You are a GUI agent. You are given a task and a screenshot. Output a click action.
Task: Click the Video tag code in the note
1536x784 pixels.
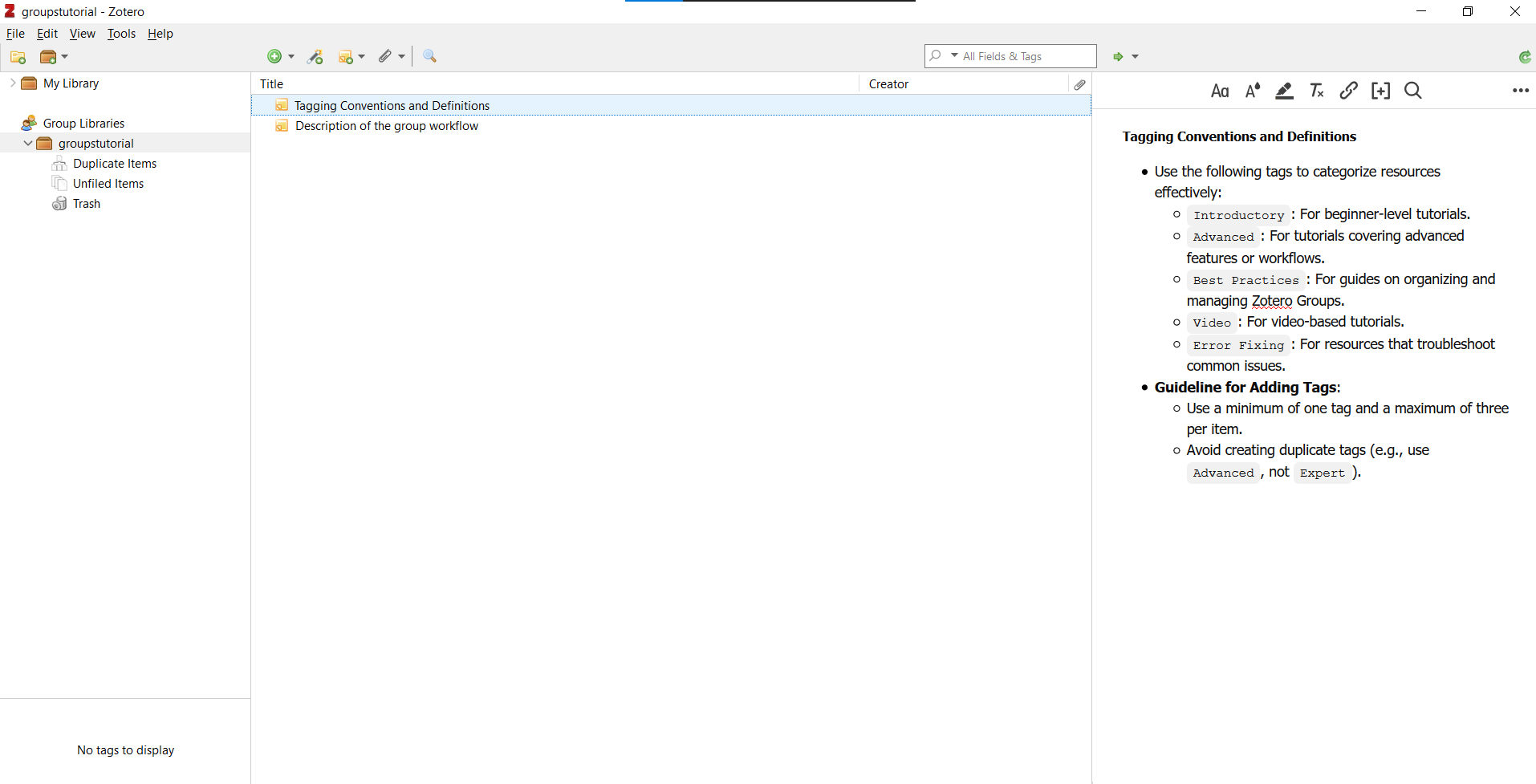[1212, 323]
